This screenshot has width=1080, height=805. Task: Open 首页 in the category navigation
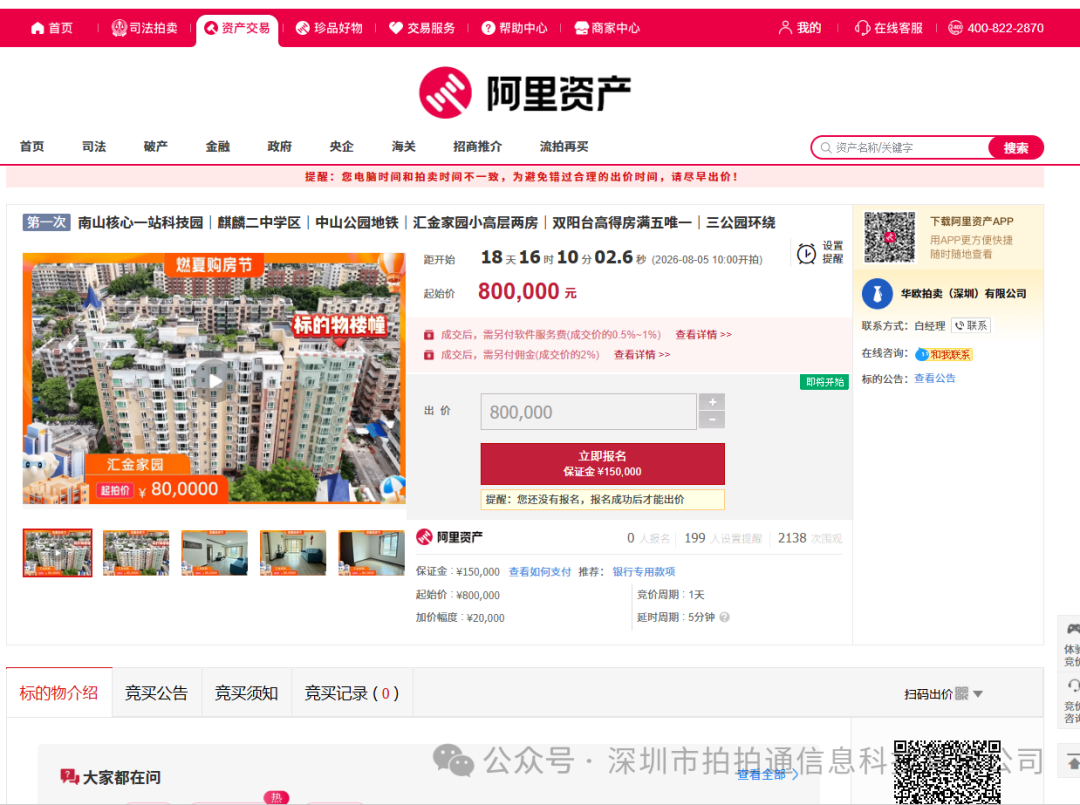pos(32,147)
